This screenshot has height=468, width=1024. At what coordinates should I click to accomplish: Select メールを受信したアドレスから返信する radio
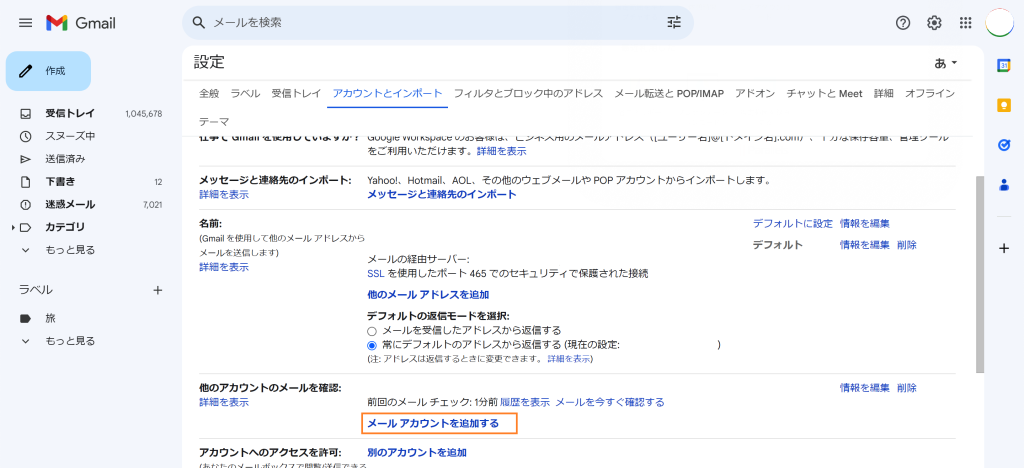pyautogui.click(x=372, y=331)
